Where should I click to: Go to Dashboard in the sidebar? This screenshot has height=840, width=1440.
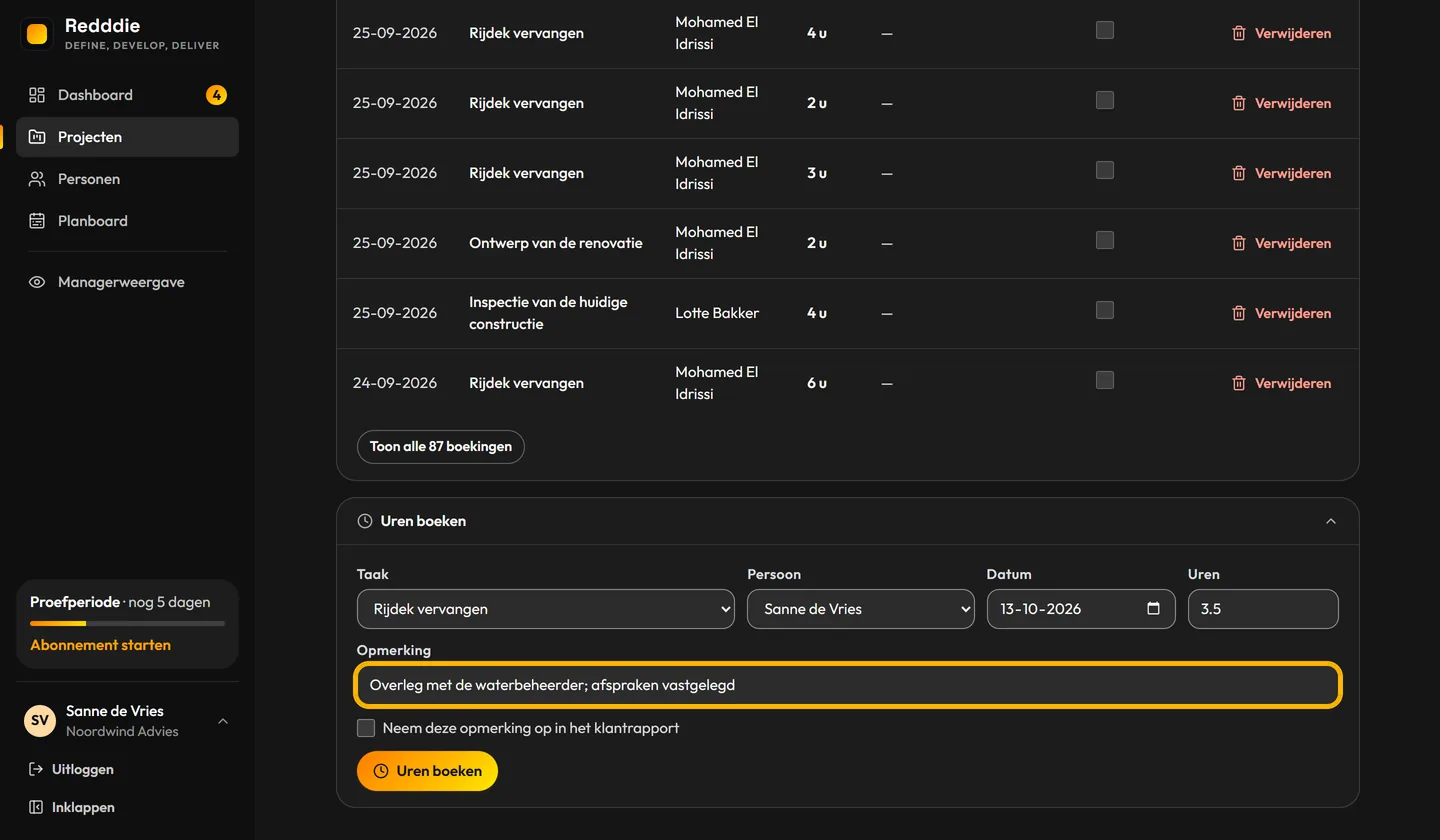127,95
